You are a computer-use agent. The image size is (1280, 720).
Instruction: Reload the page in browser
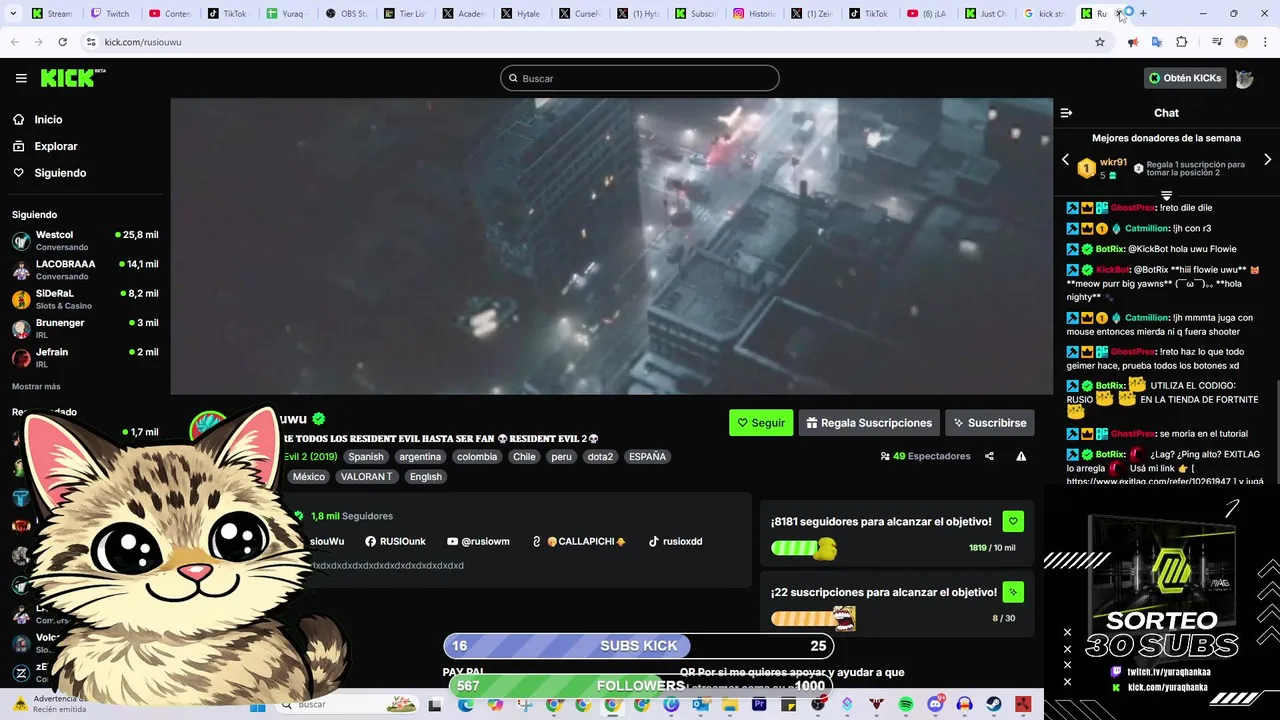[62, 42]
